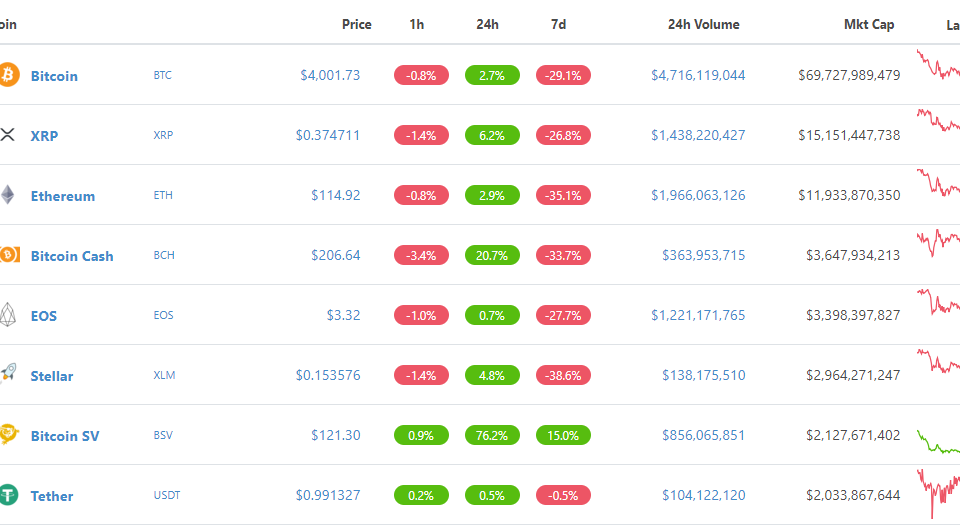The width and height of the screenshot is (960, 526).
Task: Click Ethereum price $114.92
Action: pyautogui.click(x=336, y=195)
